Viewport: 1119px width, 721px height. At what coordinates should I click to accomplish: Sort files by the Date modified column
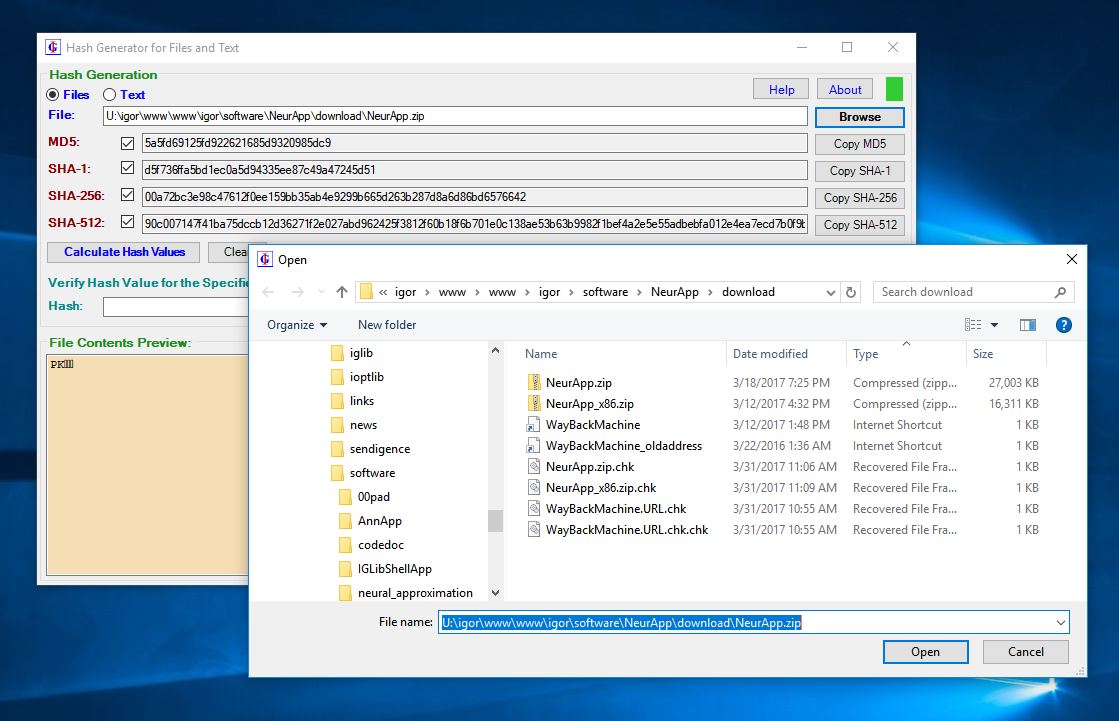tap(771, 353)
